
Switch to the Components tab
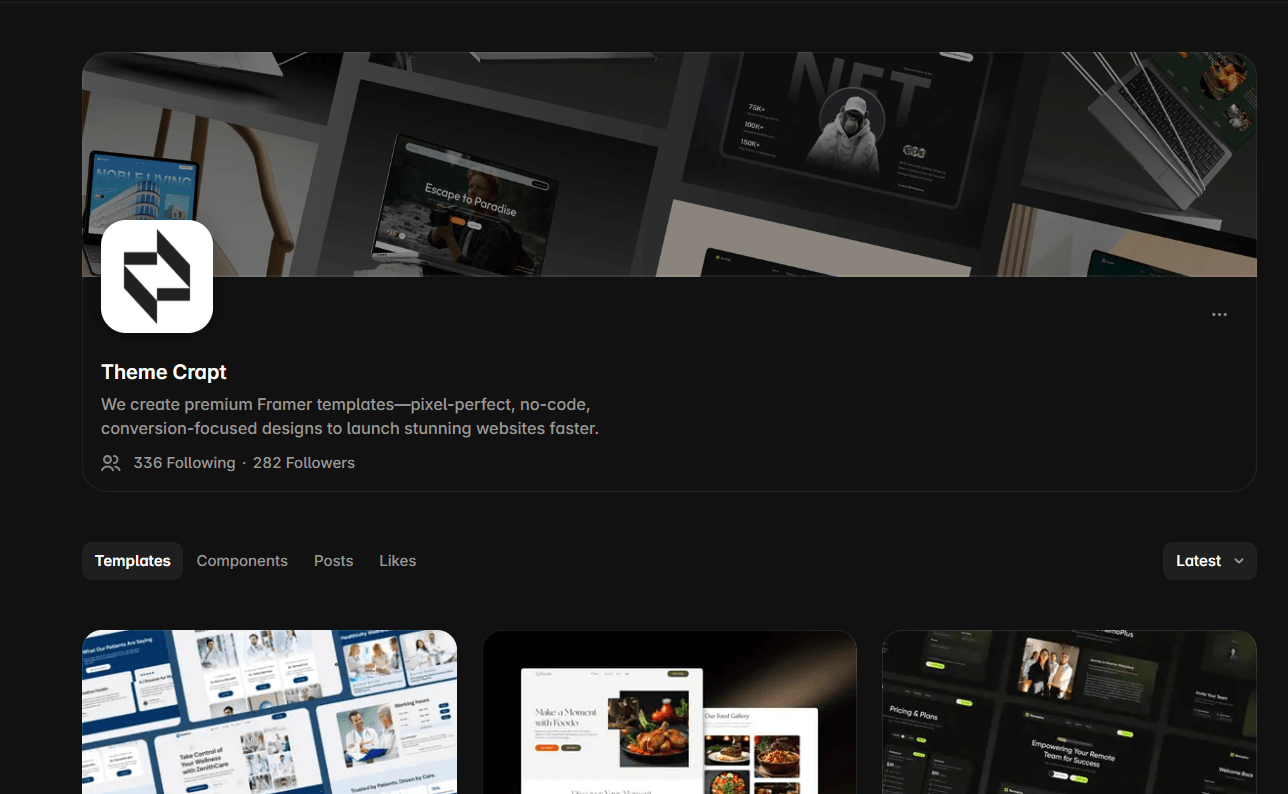tap(242, 561)
